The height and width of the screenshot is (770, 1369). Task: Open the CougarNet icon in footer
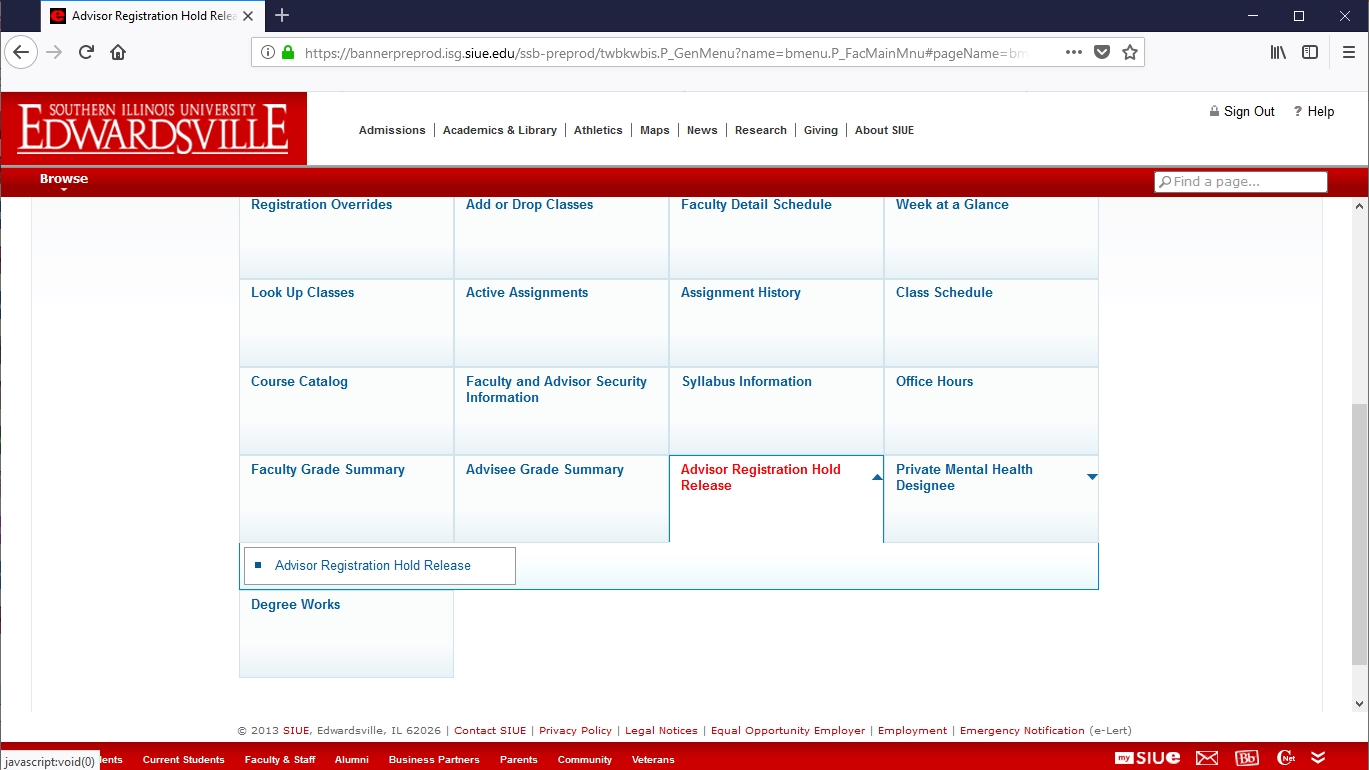point(1286,758)
